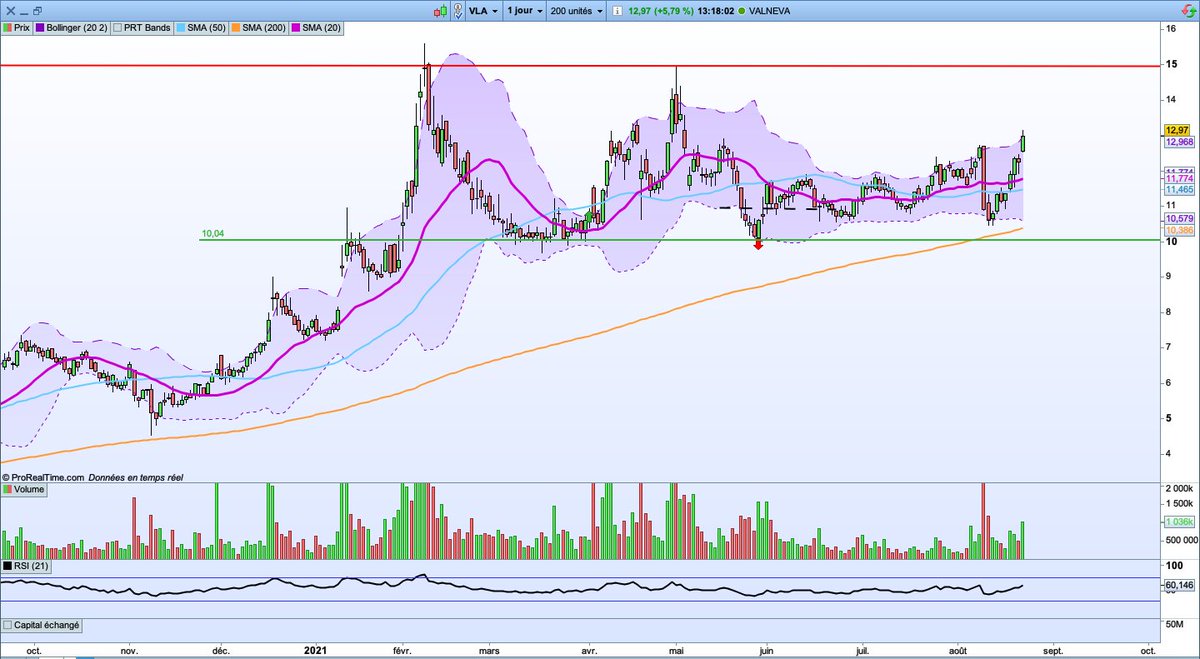Click the green-red bars icon on Volume label

pos(7,489)
